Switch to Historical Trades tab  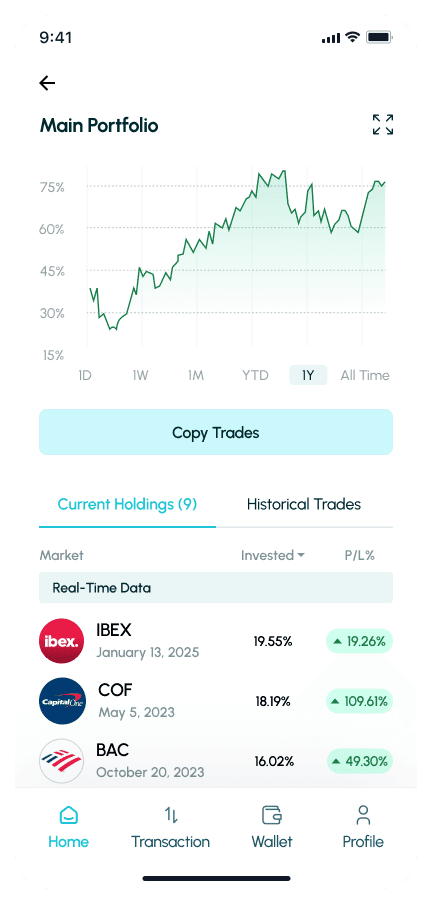click(x=304, y=504)
